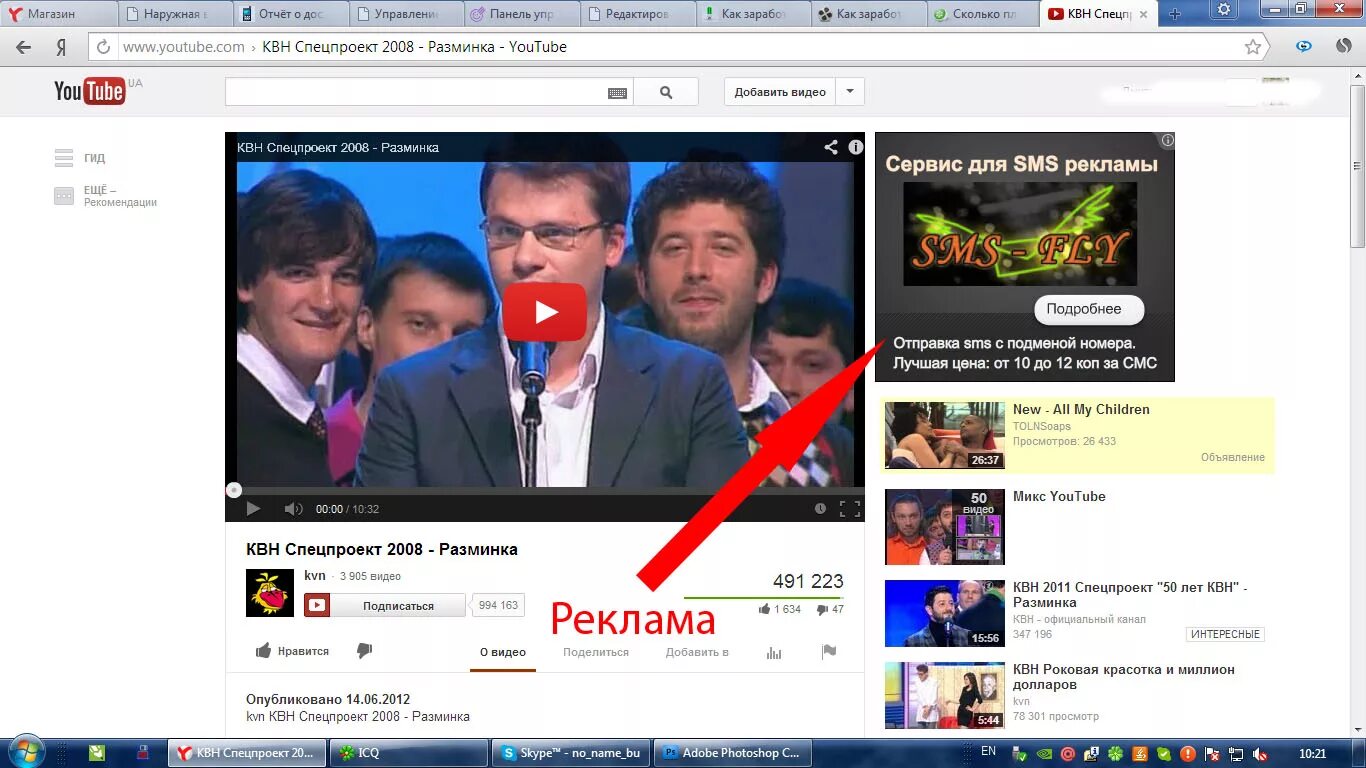Switch to Отчёт о дос browser tab
Screen dimensions: 1366x768
click(x=293, y=14)
